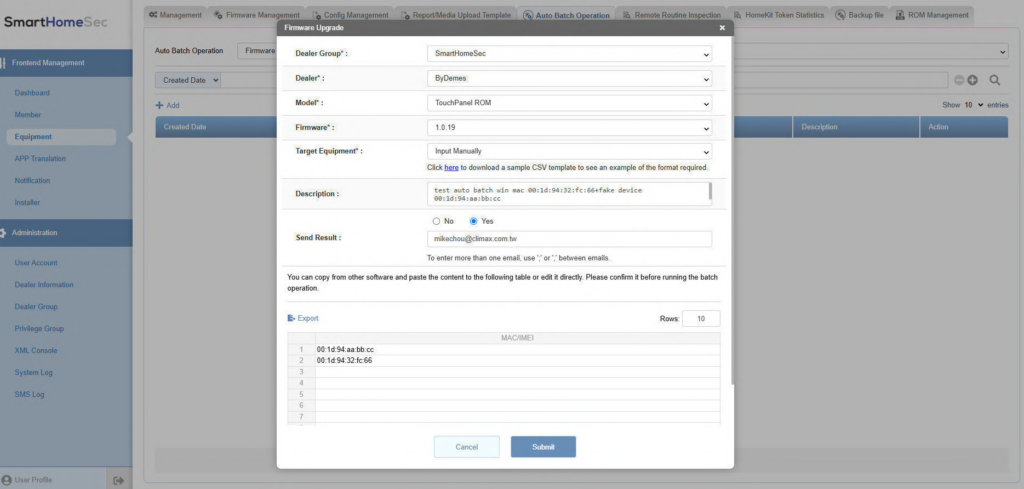Expand the Frontend Management section
This screenshot has height=489, width=1024.
(66, 63)
